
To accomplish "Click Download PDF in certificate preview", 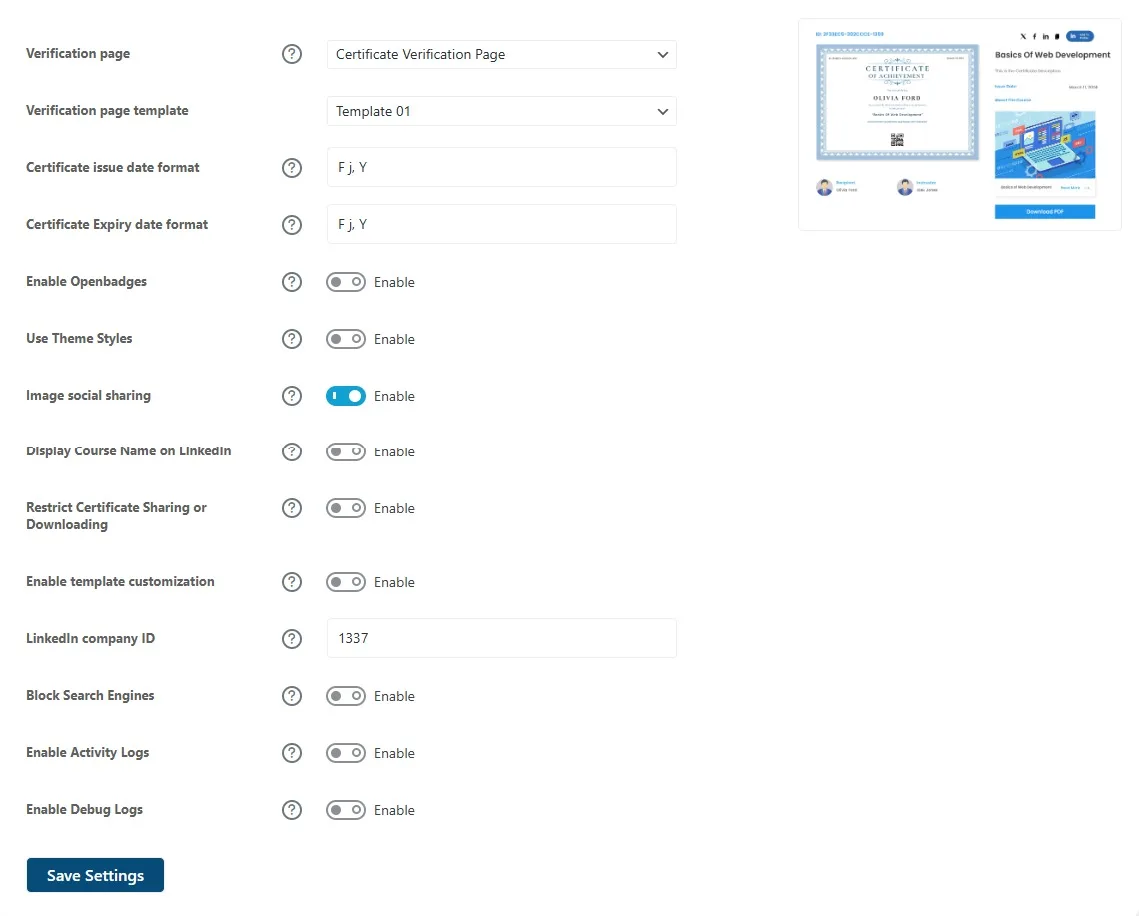I will pos(1045,211).
